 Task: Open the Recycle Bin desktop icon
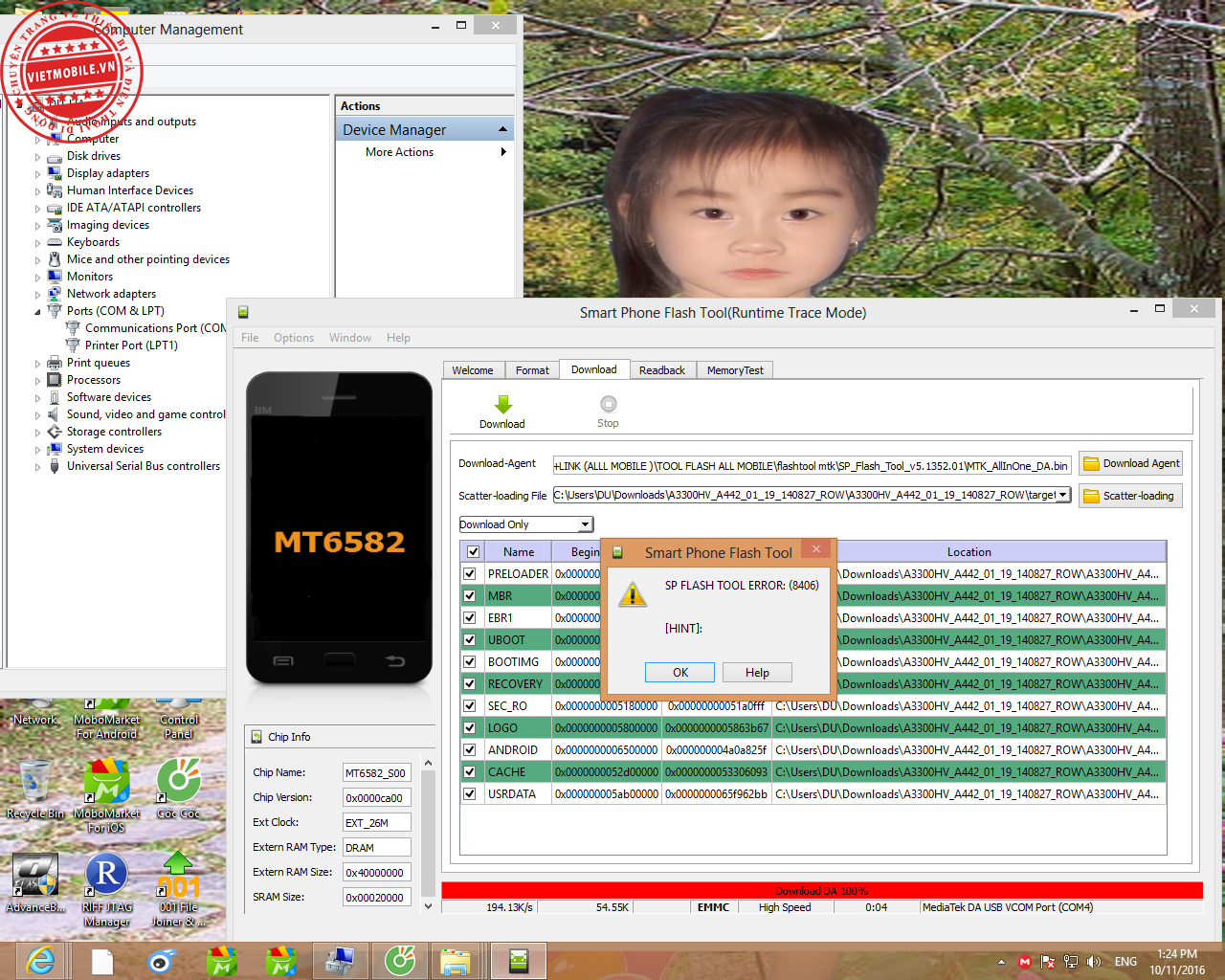(35, 788)
